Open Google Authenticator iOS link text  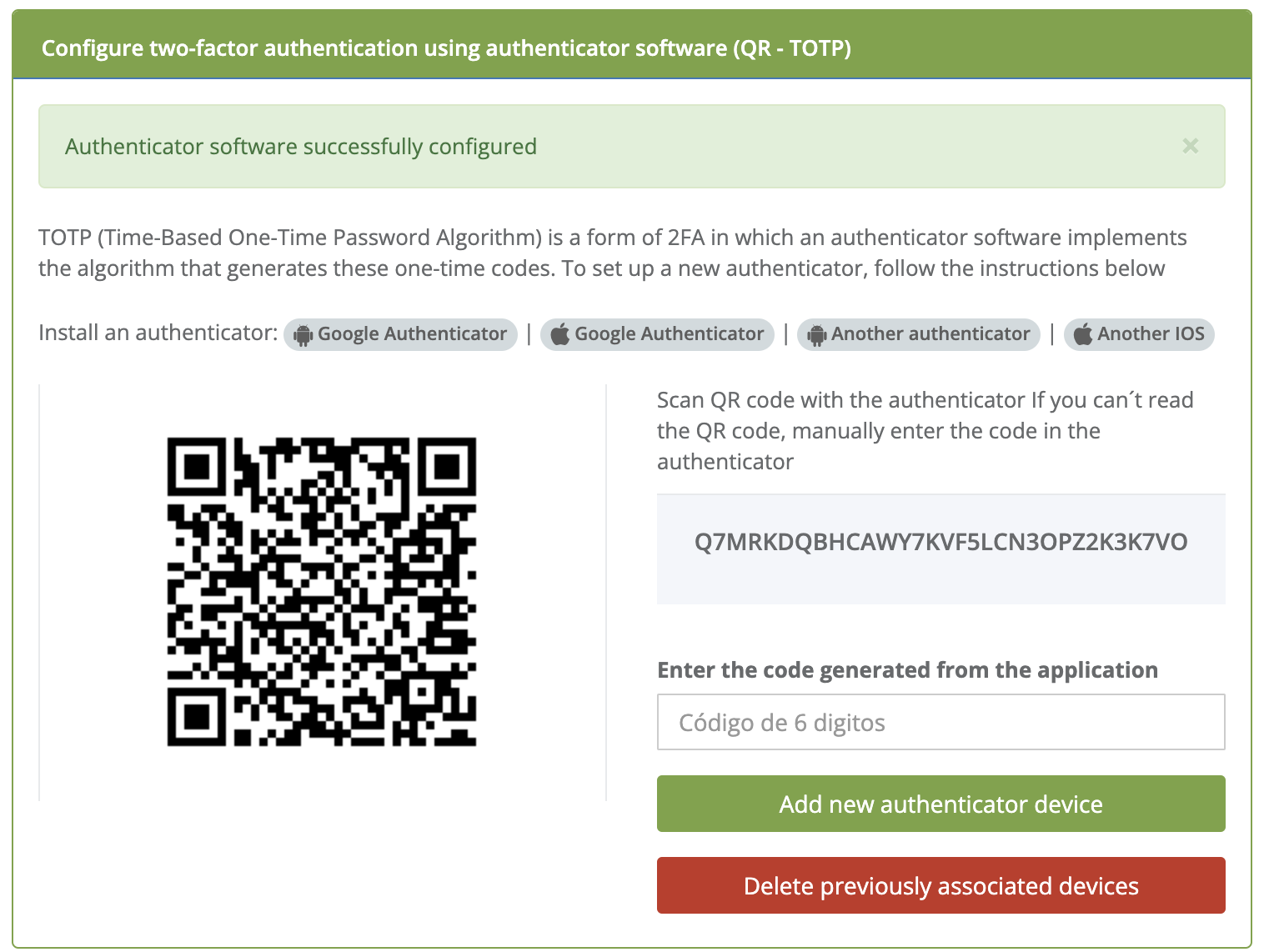(669, 334)
